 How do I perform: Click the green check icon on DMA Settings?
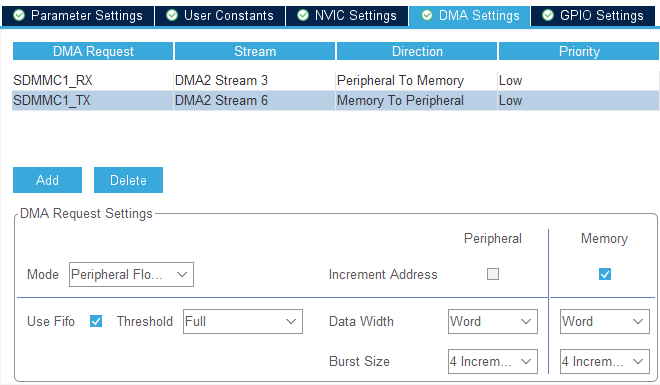coord(427,16)
